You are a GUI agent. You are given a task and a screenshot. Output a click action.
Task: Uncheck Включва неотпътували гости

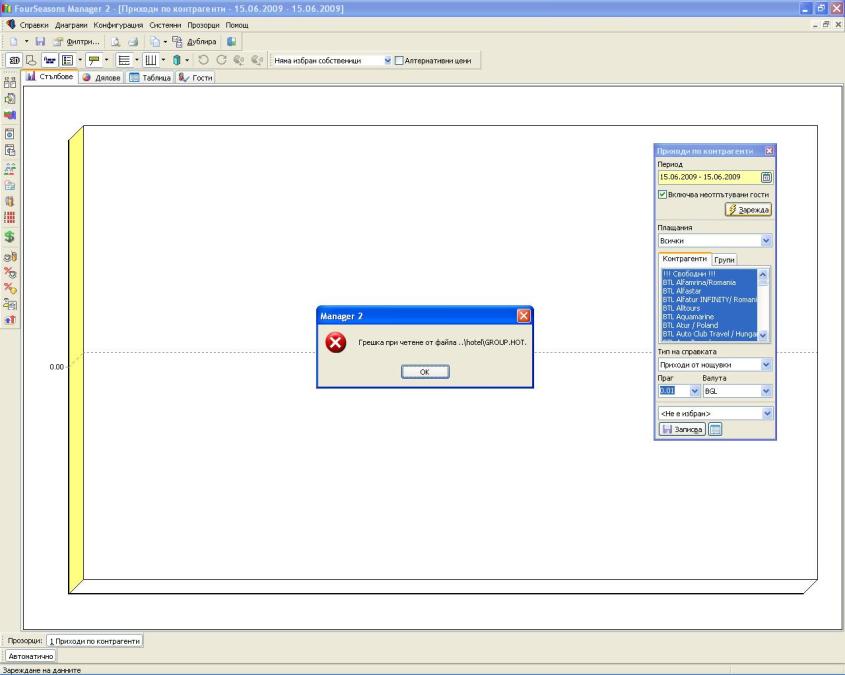point(662,194)
